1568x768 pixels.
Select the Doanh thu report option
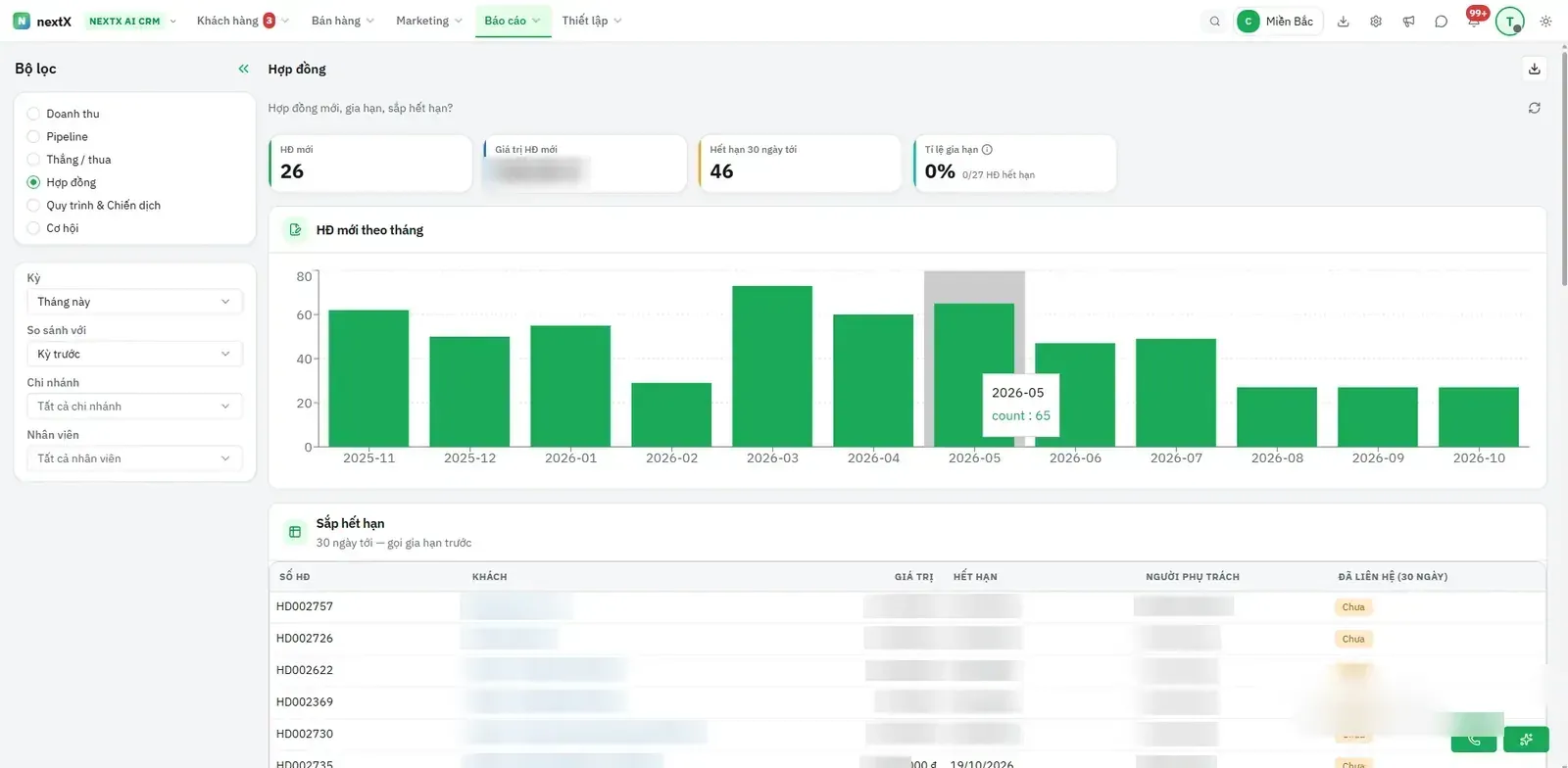pos(64,114)
